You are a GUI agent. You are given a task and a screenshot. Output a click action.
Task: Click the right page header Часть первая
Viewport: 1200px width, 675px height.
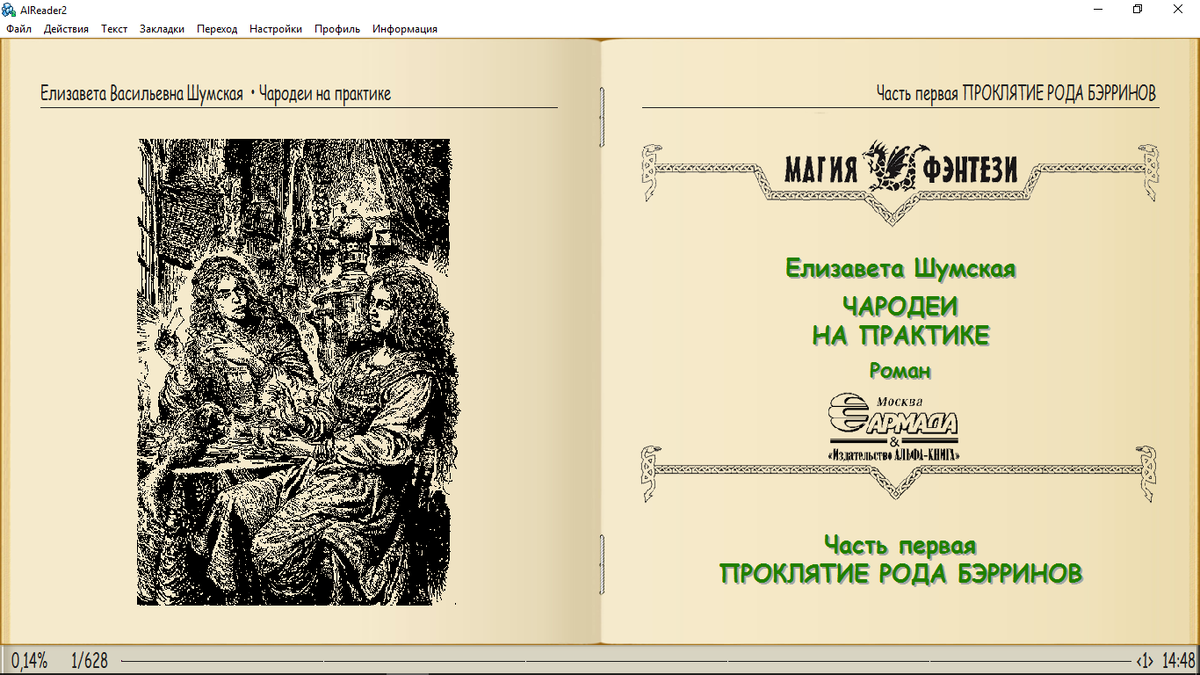(1016, 94)
